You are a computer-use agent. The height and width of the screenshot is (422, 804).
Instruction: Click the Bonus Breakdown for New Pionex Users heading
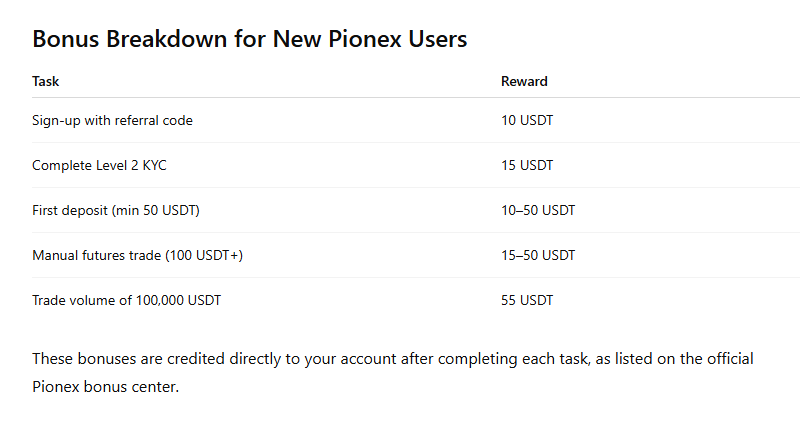[250, 39]
